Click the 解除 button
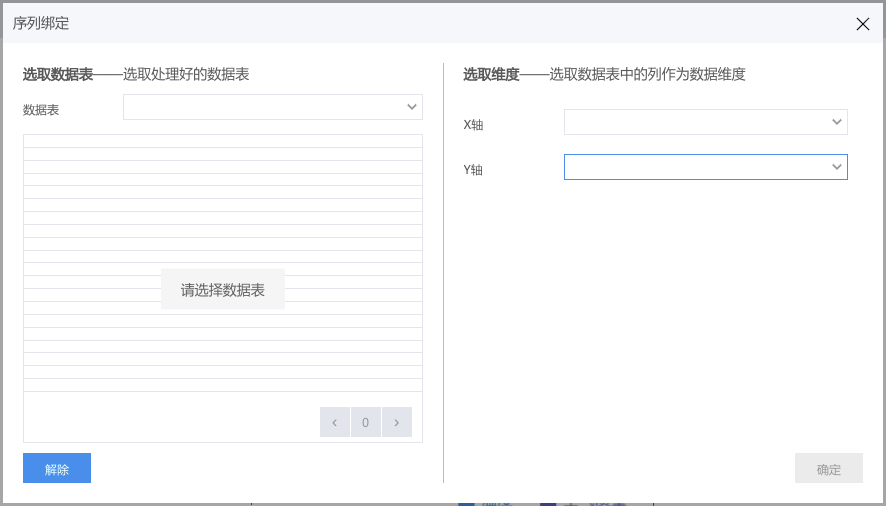The width and height of the screenshot is (886, 506). click(57, 468)
